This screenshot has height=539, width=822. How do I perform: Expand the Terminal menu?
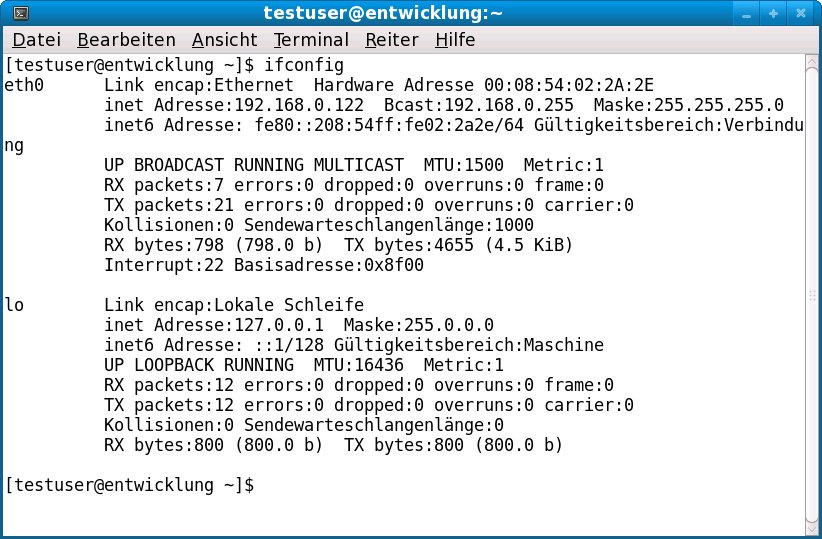point(311,41)
